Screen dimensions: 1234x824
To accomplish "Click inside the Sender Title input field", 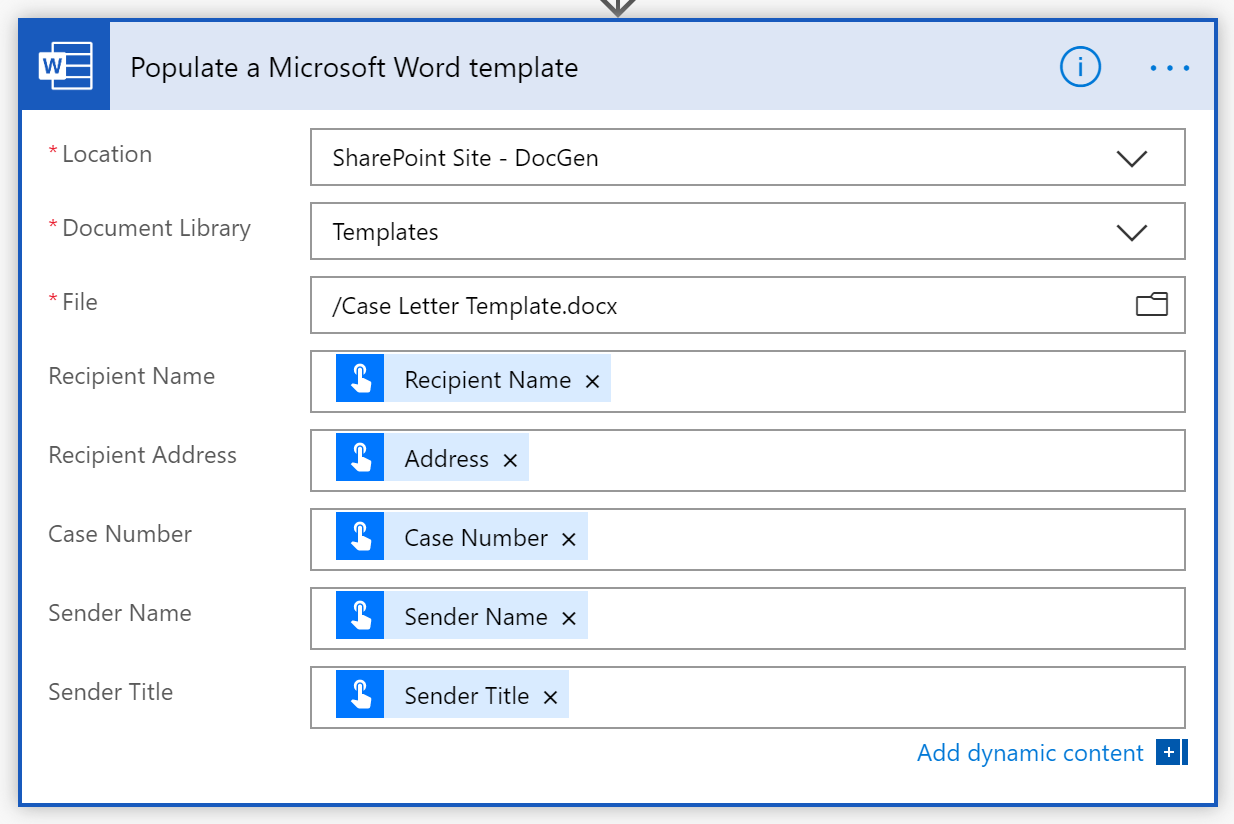I will tap(748, 697).
